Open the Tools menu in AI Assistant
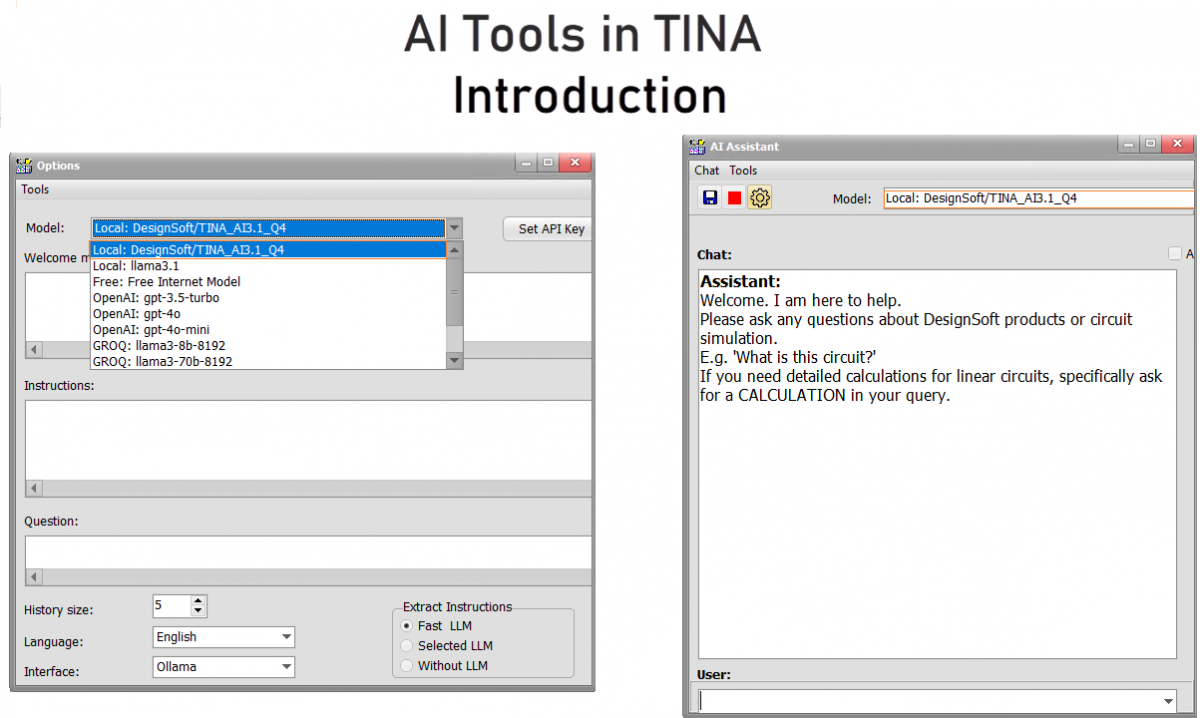This screenshot has height=718, width=1200. (743, 171)
